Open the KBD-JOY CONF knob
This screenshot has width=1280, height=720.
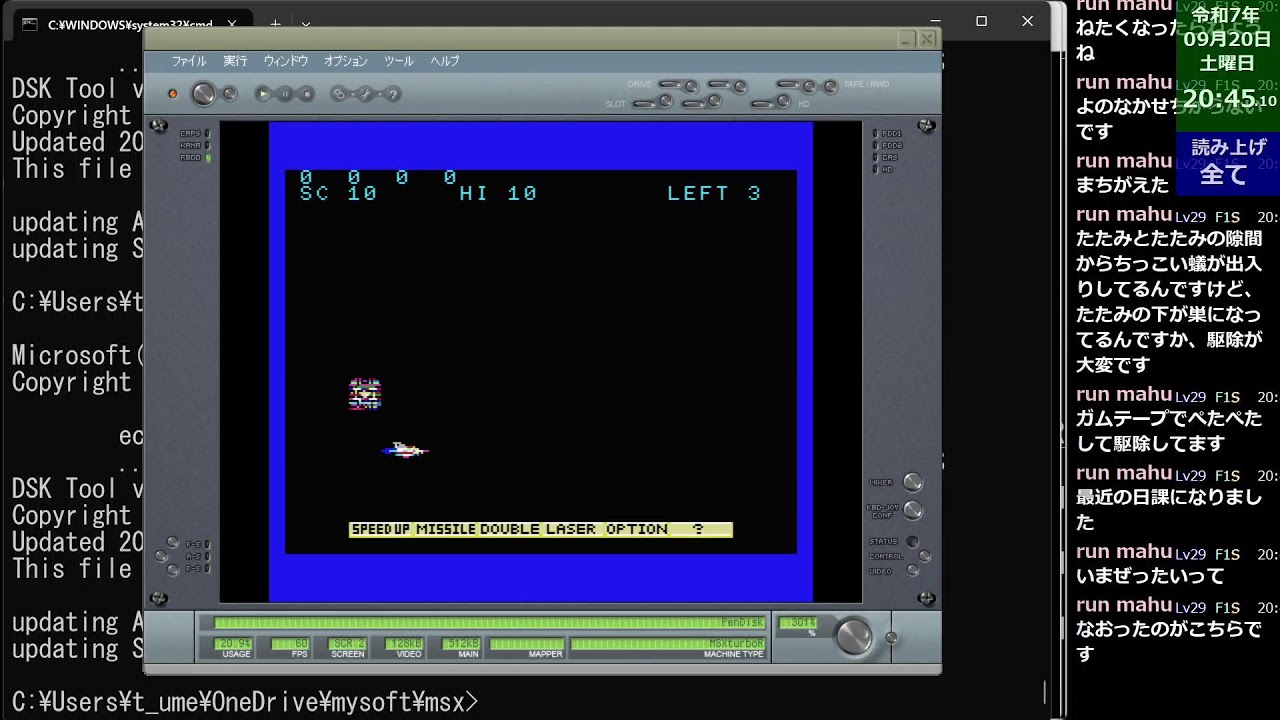[x=913, y=510]
